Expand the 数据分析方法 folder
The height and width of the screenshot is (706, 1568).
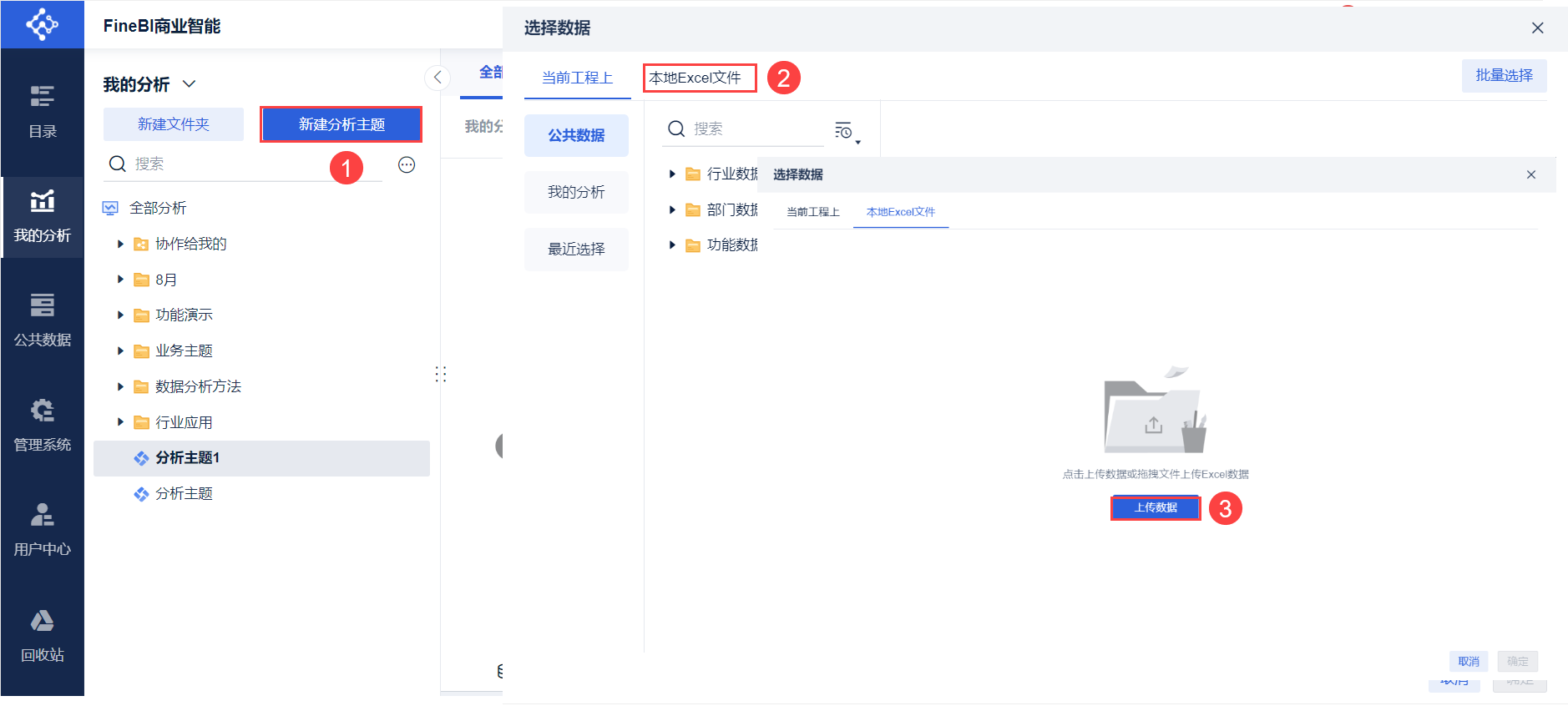(120, 386)
